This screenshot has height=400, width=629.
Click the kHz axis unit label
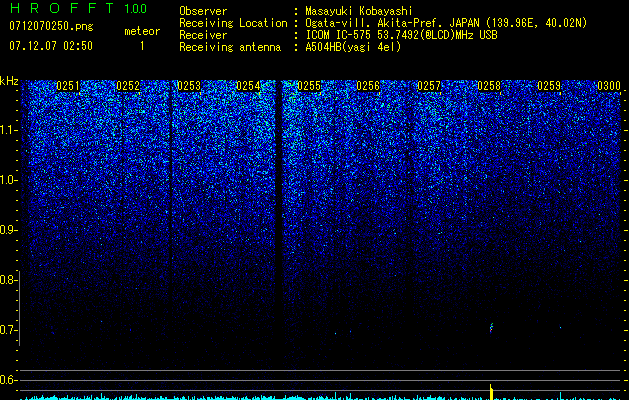(x=9, y=81)
